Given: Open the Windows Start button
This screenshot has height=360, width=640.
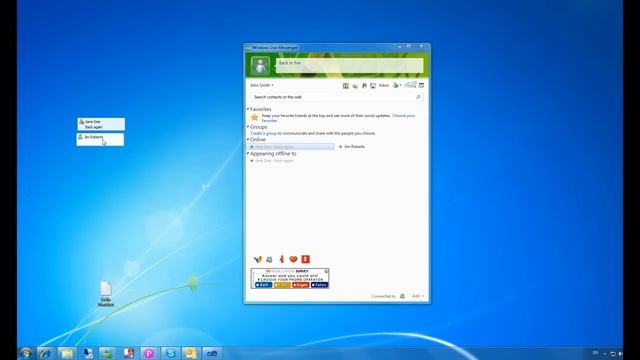Looking at the screenshot, I should pyautogui.click(x=26, y=353).
